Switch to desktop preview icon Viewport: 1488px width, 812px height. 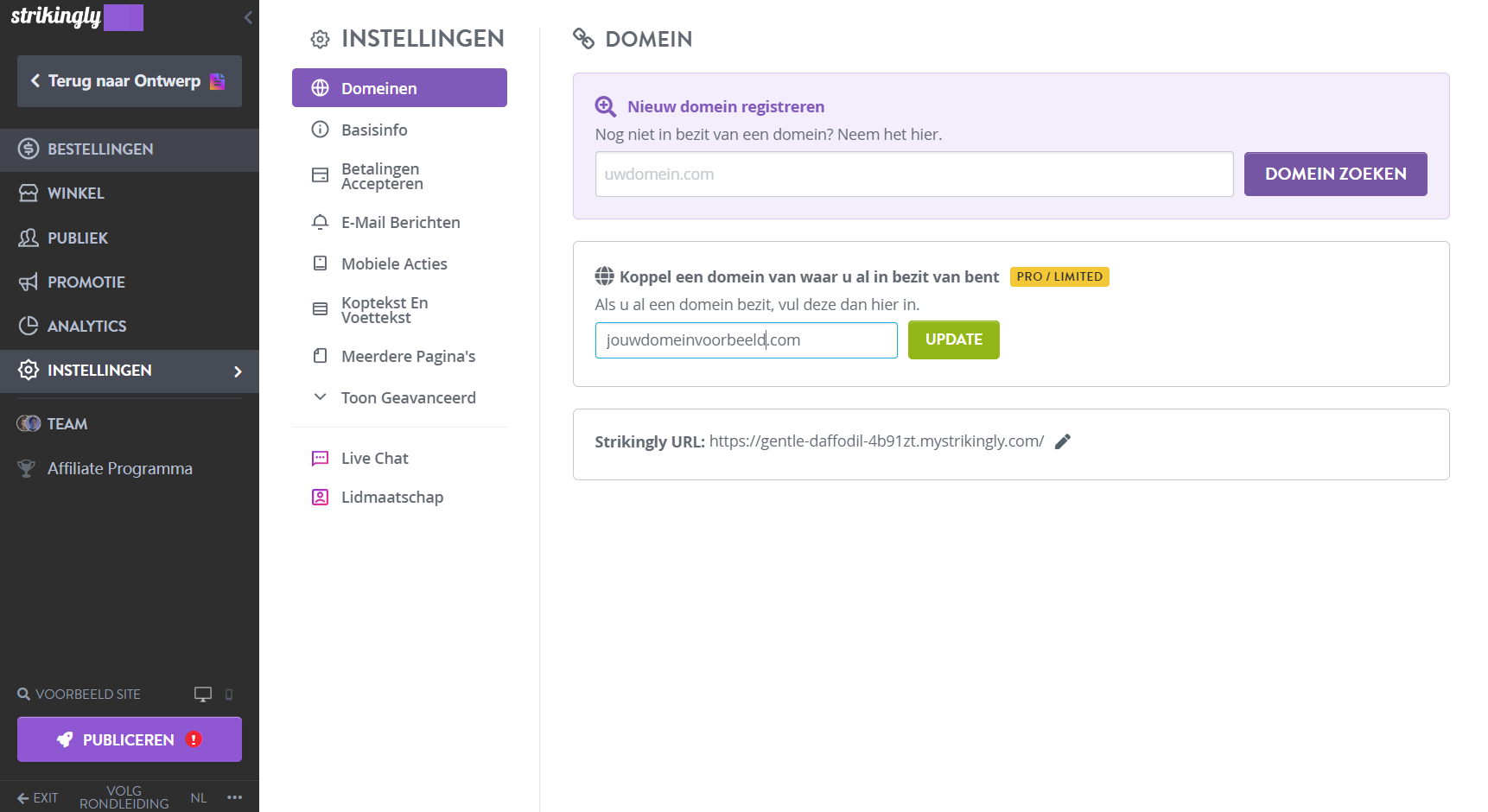tap(203, 695)
